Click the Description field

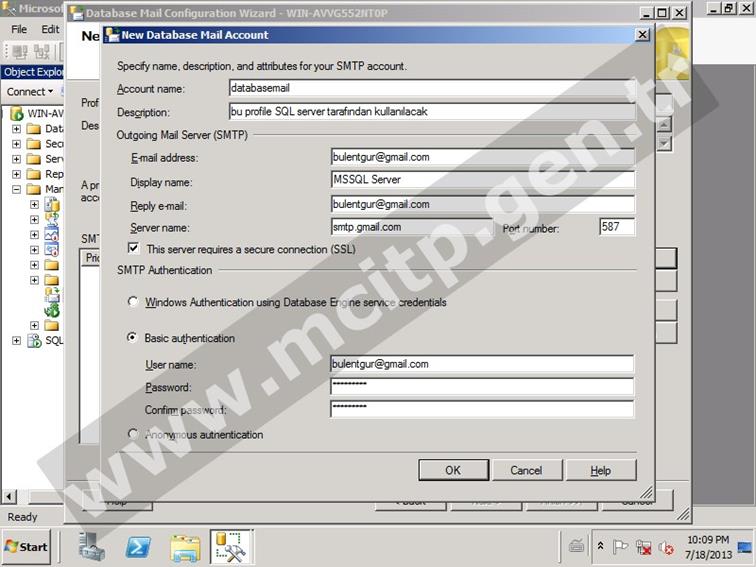pyautogui.click(x=432, y=112)
